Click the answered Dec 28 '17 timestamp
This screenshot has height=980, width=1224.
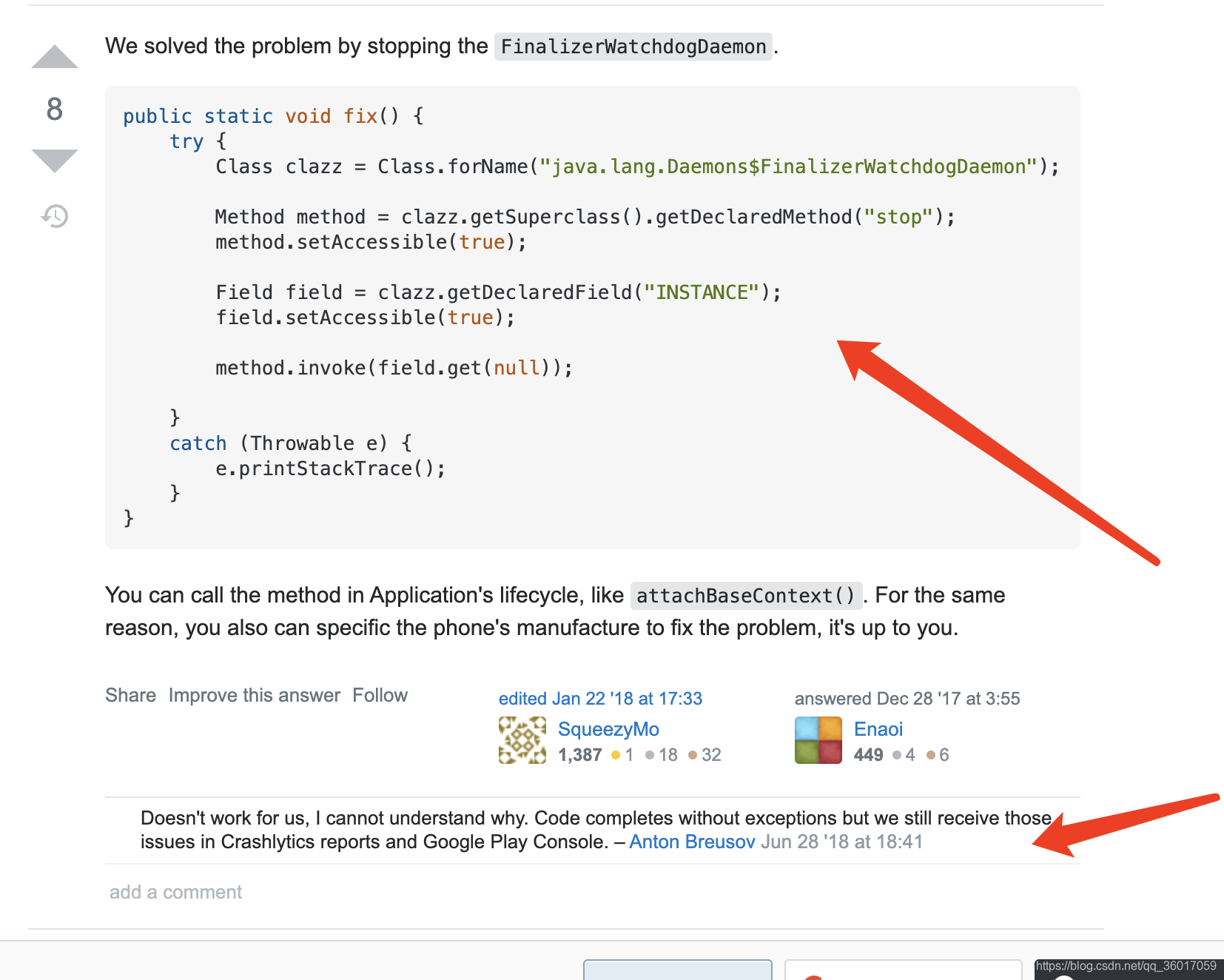pyautogui.click(x=907, y=698)
